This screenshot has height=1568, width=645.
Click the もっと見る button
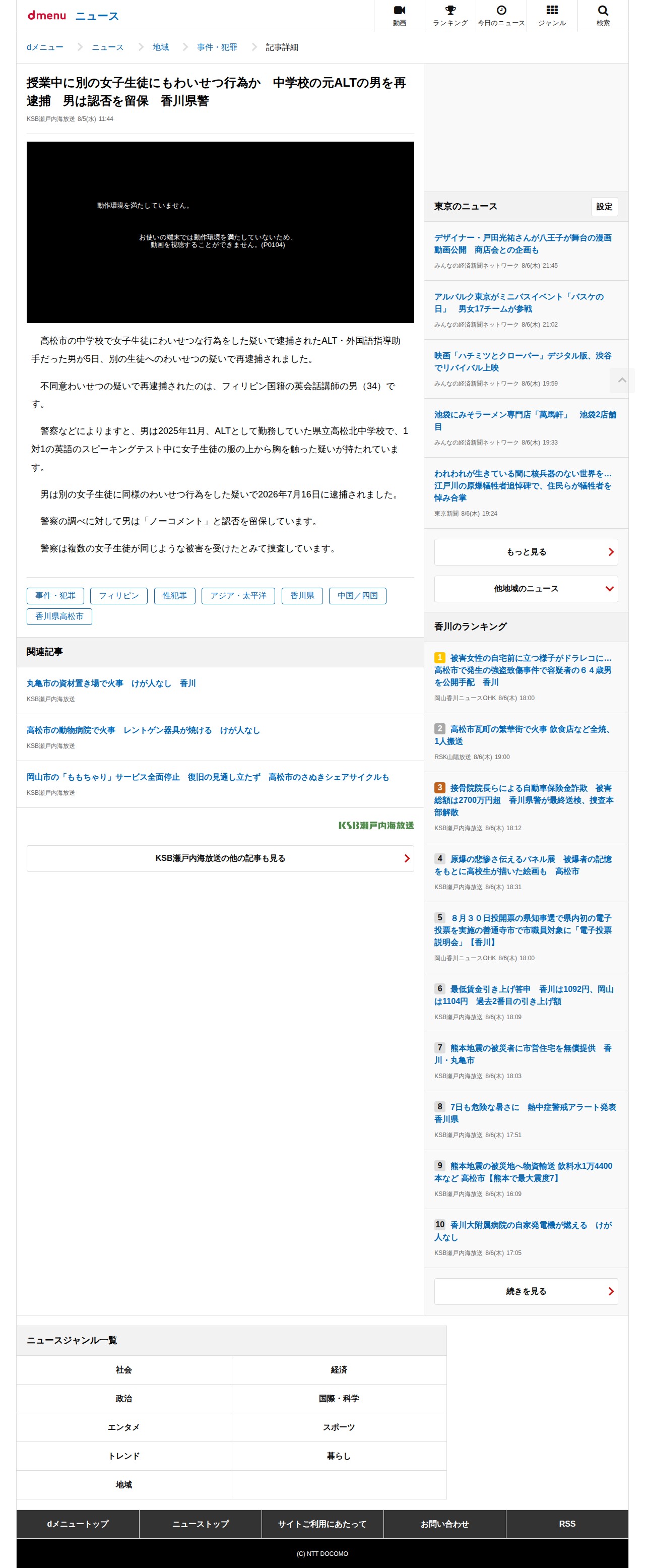pyautogui.click(x=526, y=551)
